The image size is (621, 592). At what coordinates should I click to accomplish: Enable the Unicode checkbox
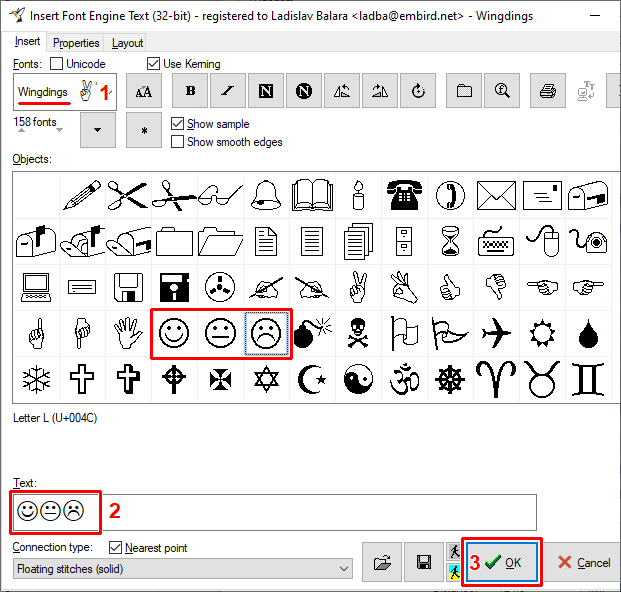[56, 64]
